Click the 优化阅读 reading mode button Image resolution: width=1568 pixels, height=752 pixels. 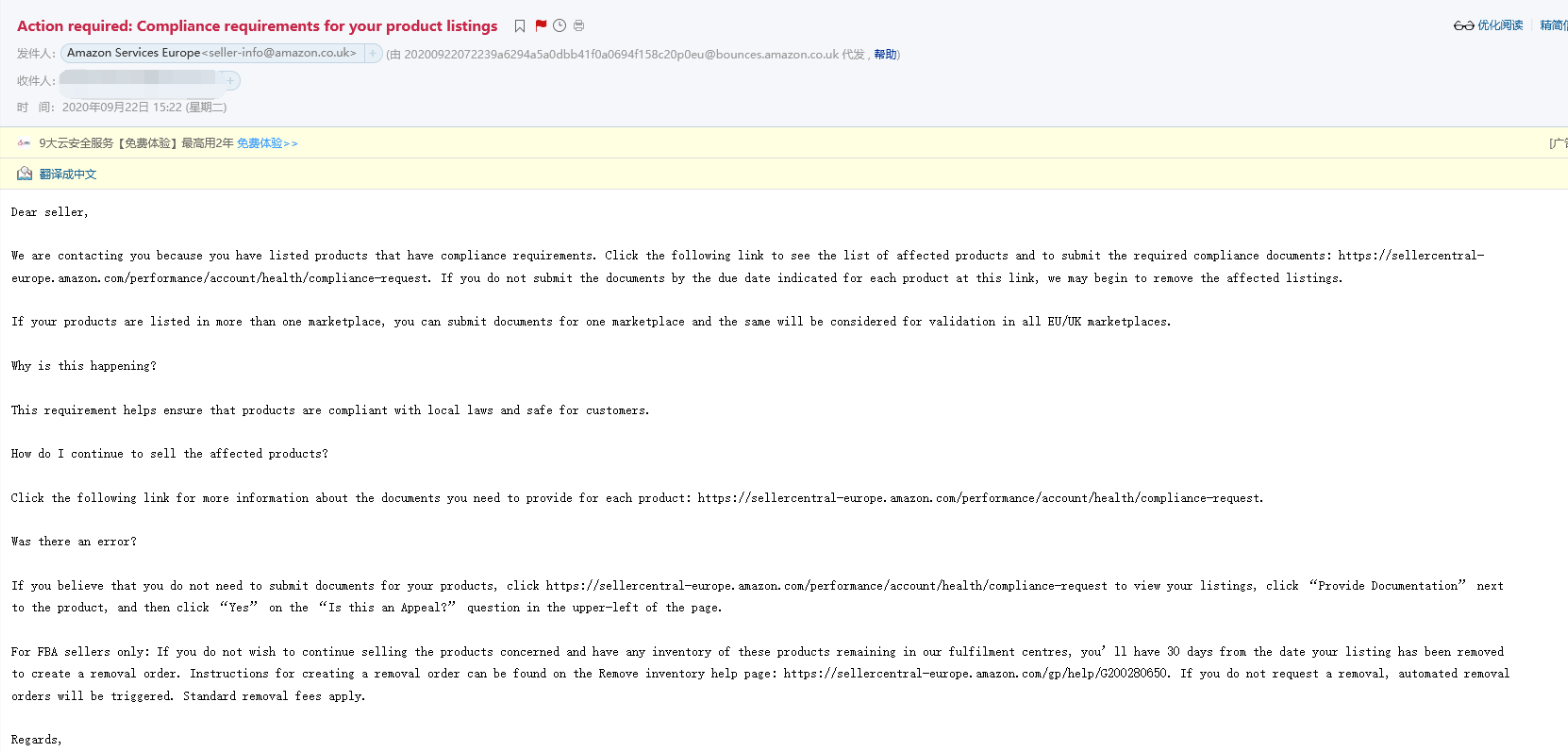pyautogui.click(x=1500, y=26)
